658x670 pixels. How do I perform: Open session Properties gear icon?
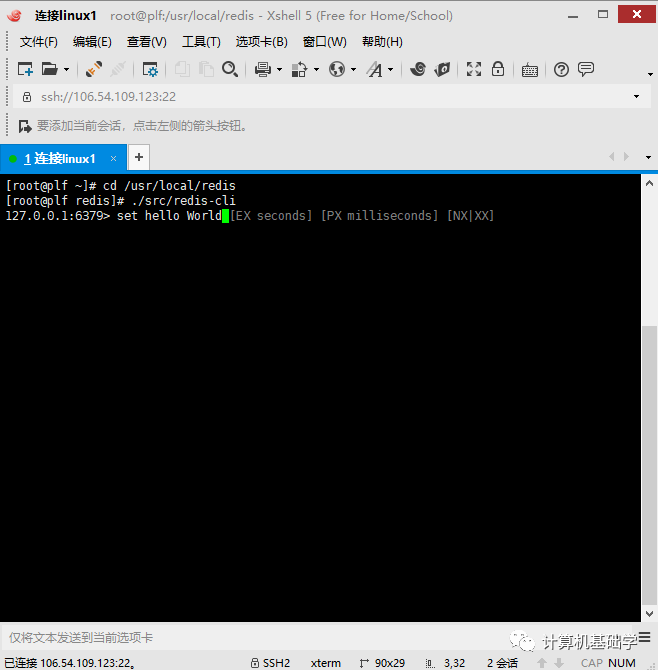(x=150, y=69)
